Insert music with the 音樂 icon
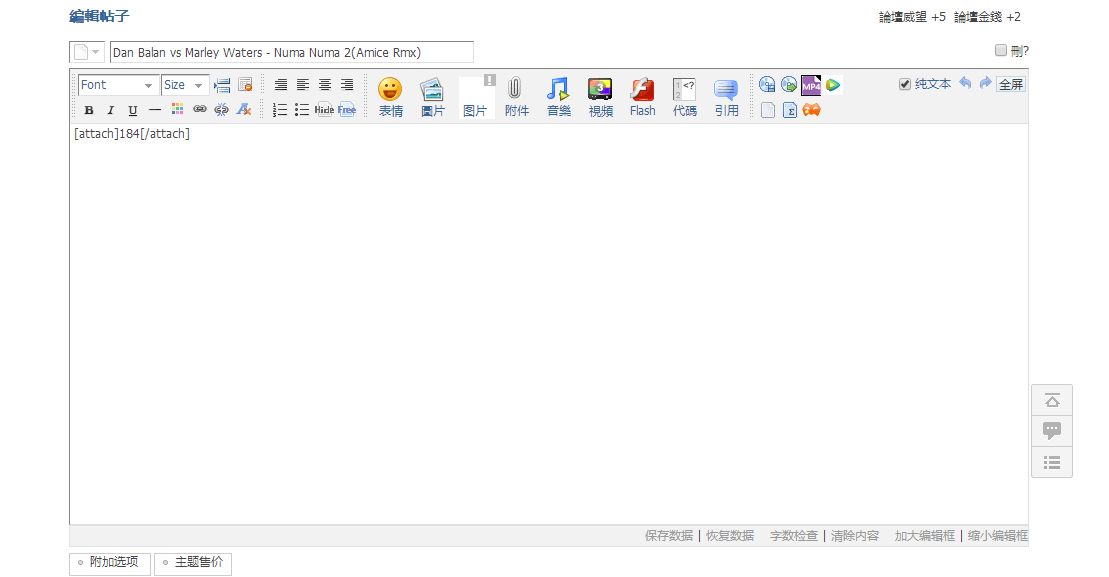The image size is (1109, 577). (558, 90)
